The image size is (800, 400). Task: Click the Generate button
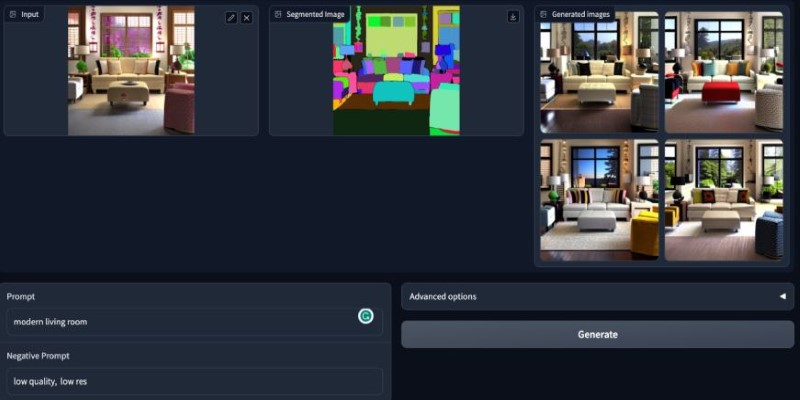pos(597,335)
